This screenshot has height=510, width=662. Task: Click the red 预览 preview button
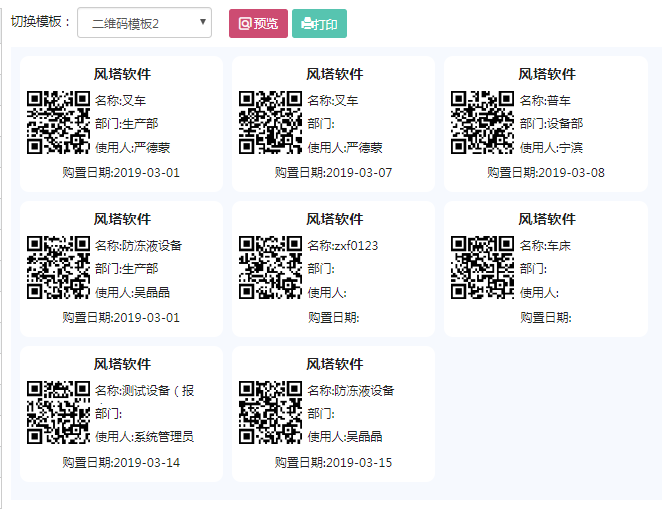point(258,24)
